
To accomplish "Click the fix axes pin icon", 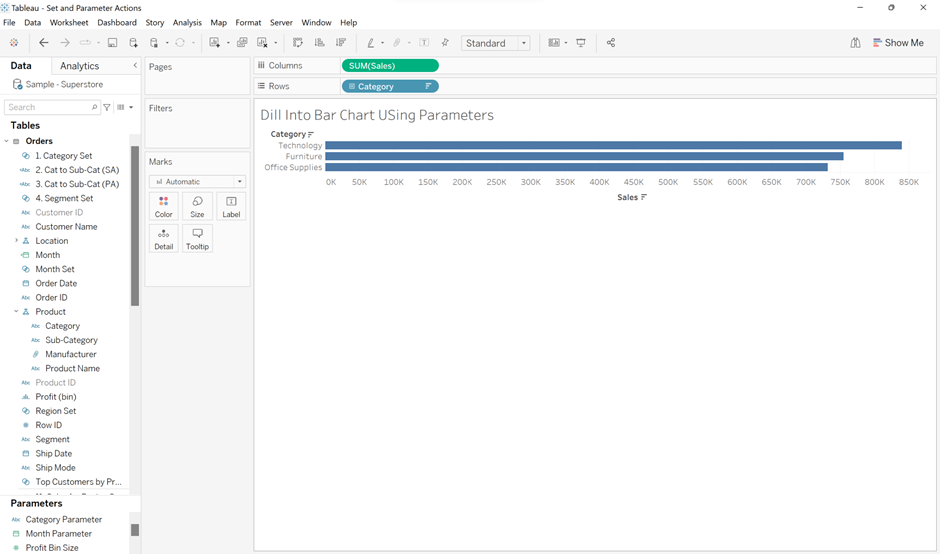I will coord(445,43).
